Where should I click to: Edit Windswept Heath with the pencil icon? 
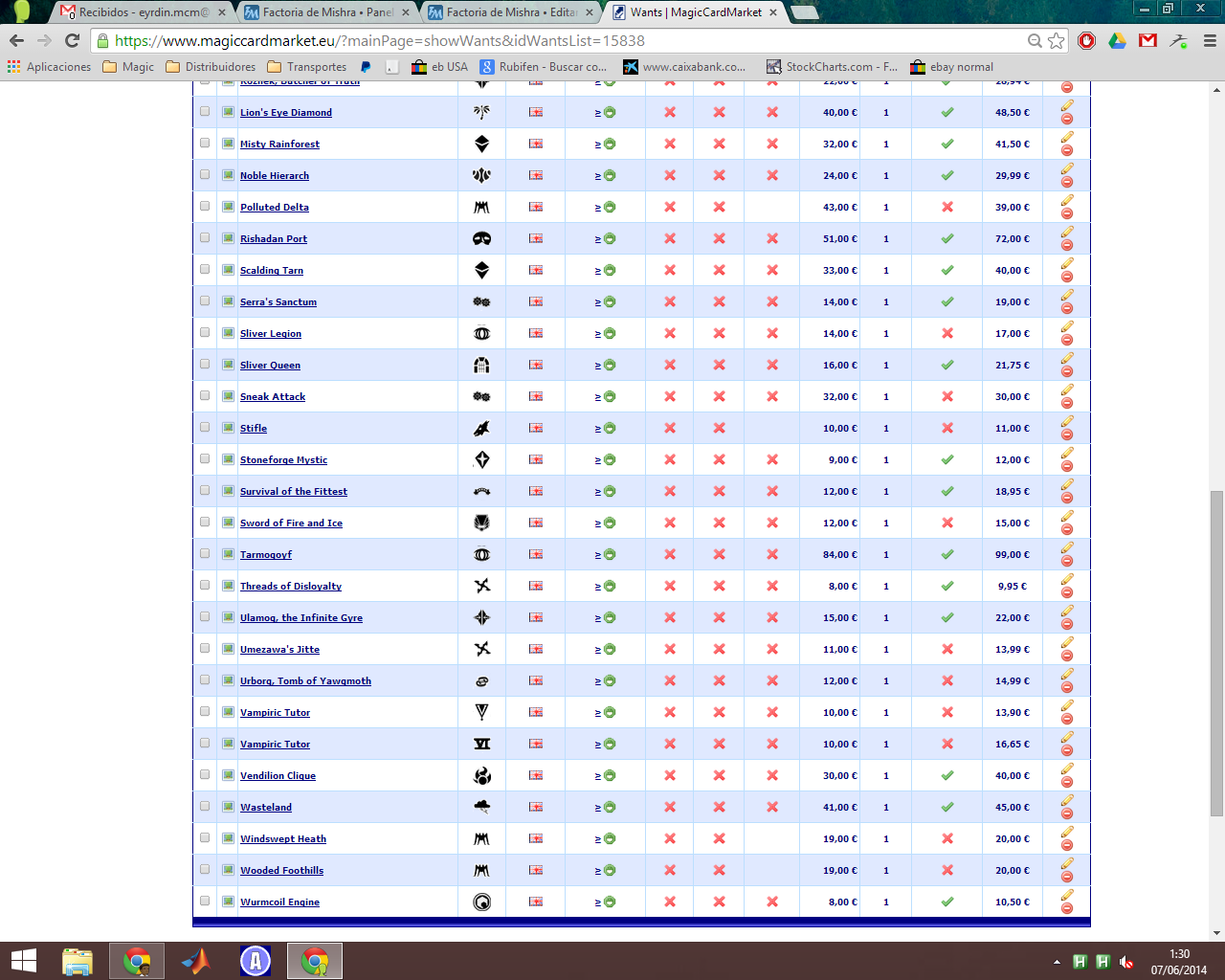1067,832
